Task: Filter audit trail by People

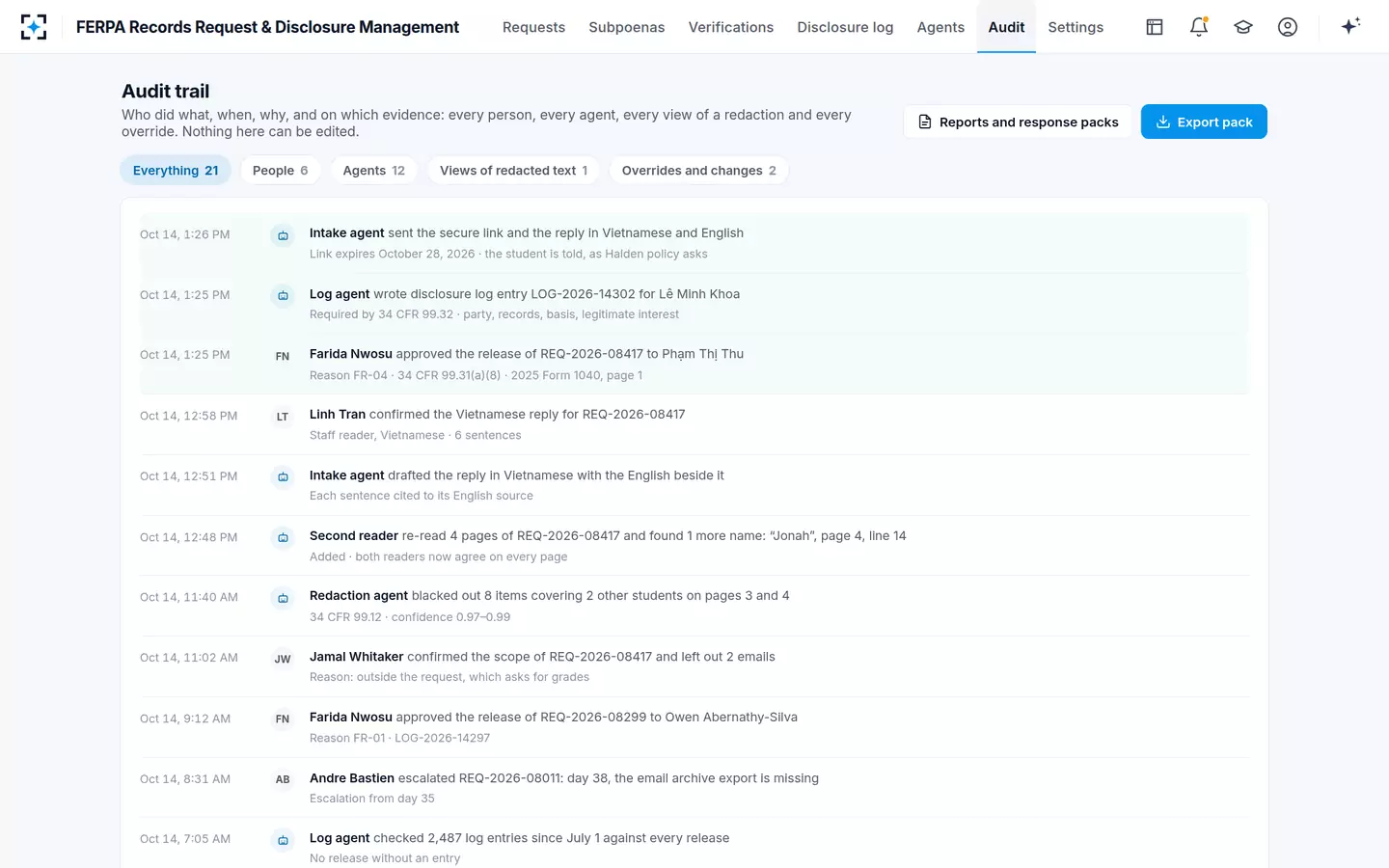Action: tap(281, 171)
